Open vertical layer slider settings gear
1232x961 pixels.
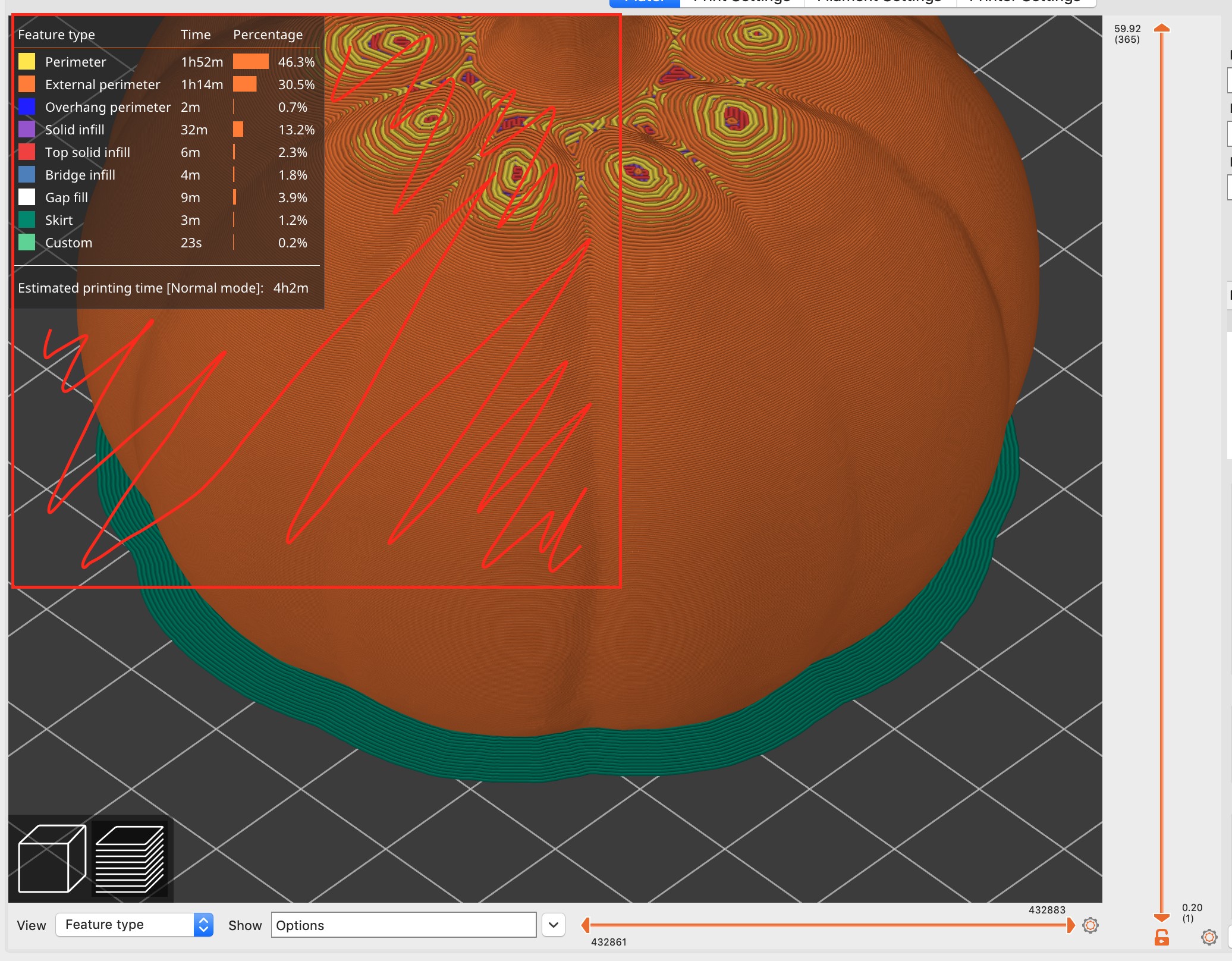click(x=1209, y=937)
